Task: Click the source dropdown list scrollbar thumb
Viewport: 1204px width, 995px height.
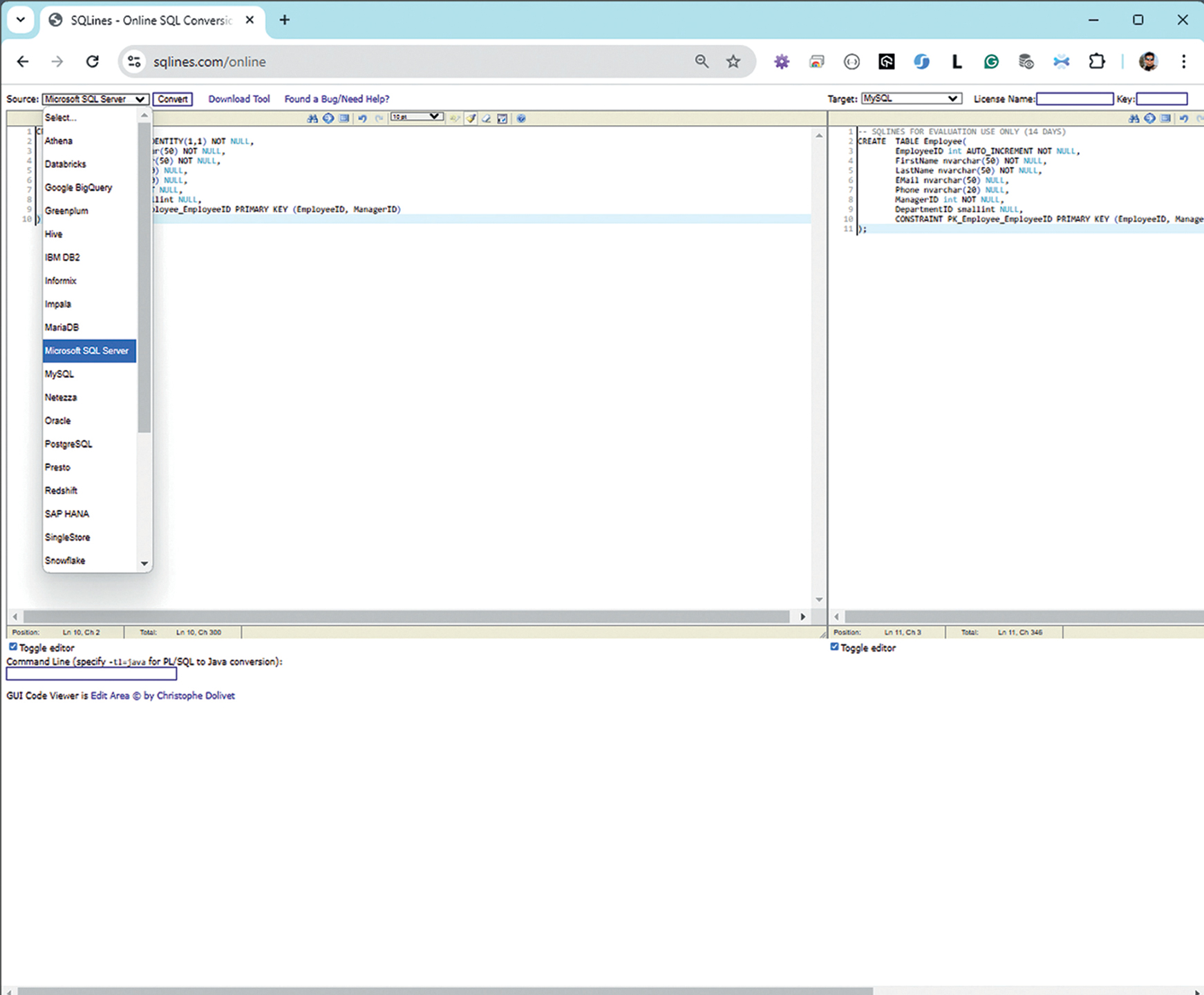Action: coord(144,278)
